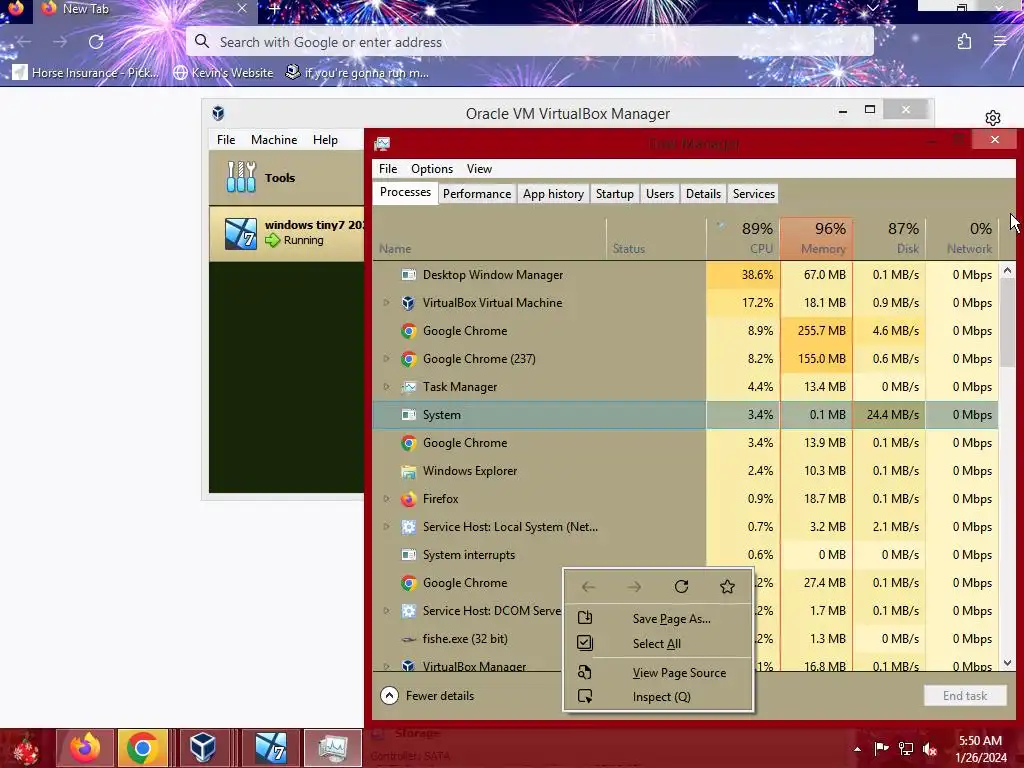
Task: Click context menu forward arrow
Action: (x=635, y=586)
